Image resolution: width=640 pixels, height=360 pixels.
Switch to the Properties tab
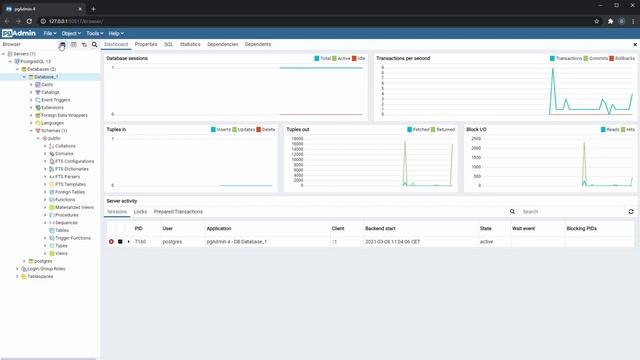coord(146,44)
